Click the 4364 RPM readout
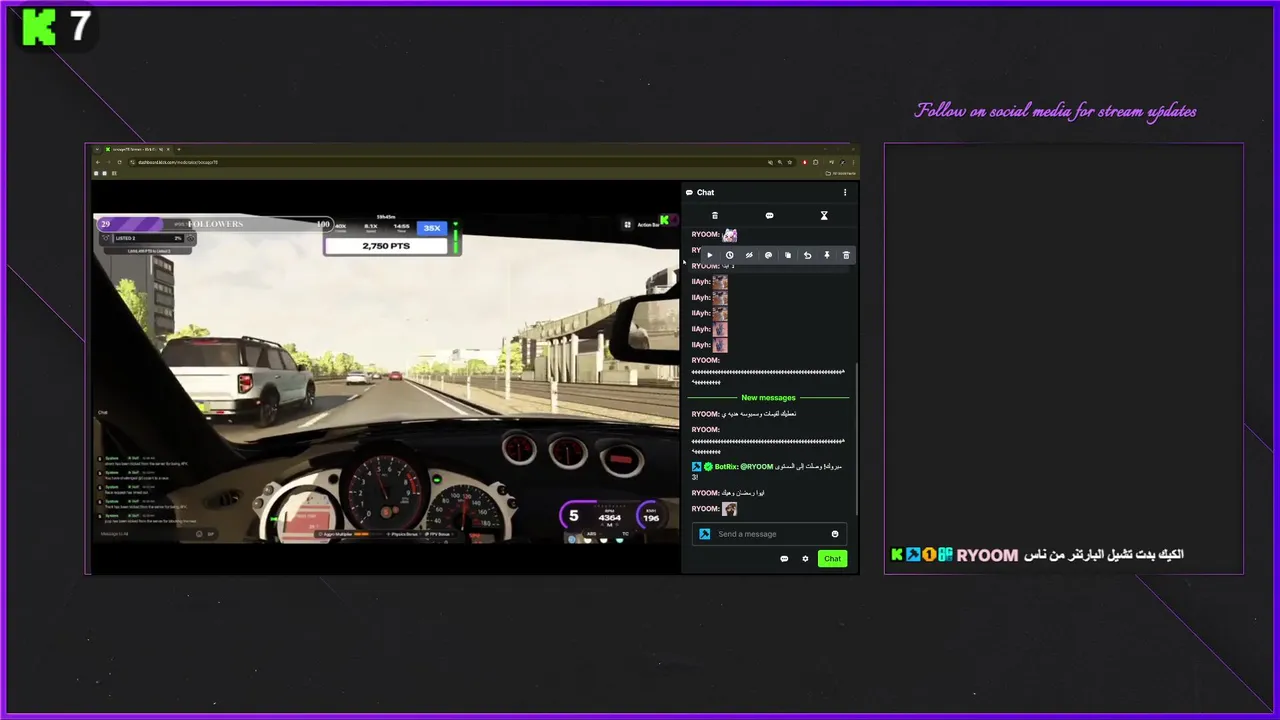This screenshot has height=720, width=1280. click(x=609, y=517)
